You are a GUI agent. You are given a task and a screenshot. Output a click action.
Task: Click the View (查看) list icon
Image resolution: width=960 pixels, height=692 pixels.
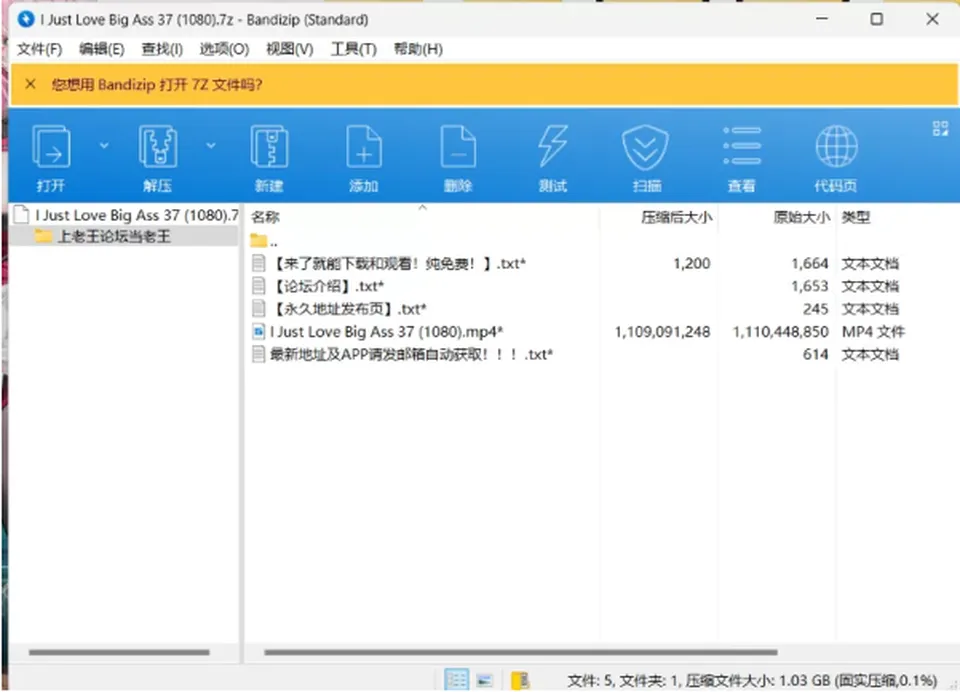click(741, 146)
